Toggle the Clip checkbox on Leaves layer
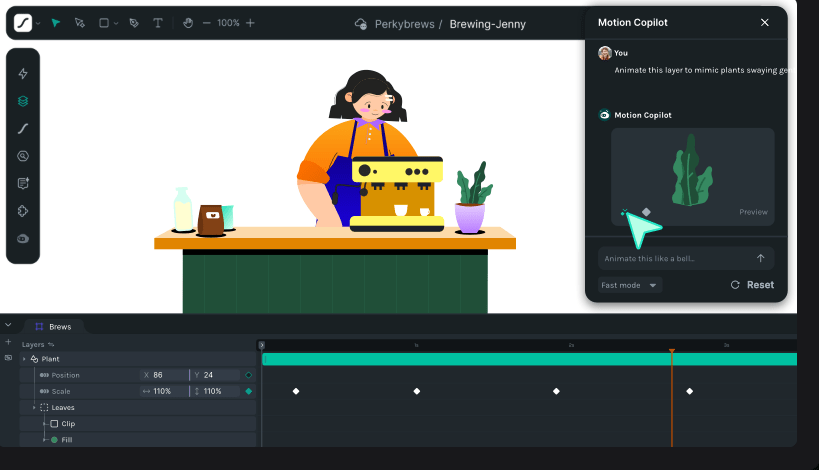Viewport: 819px width, 470px height. point(54,423)
